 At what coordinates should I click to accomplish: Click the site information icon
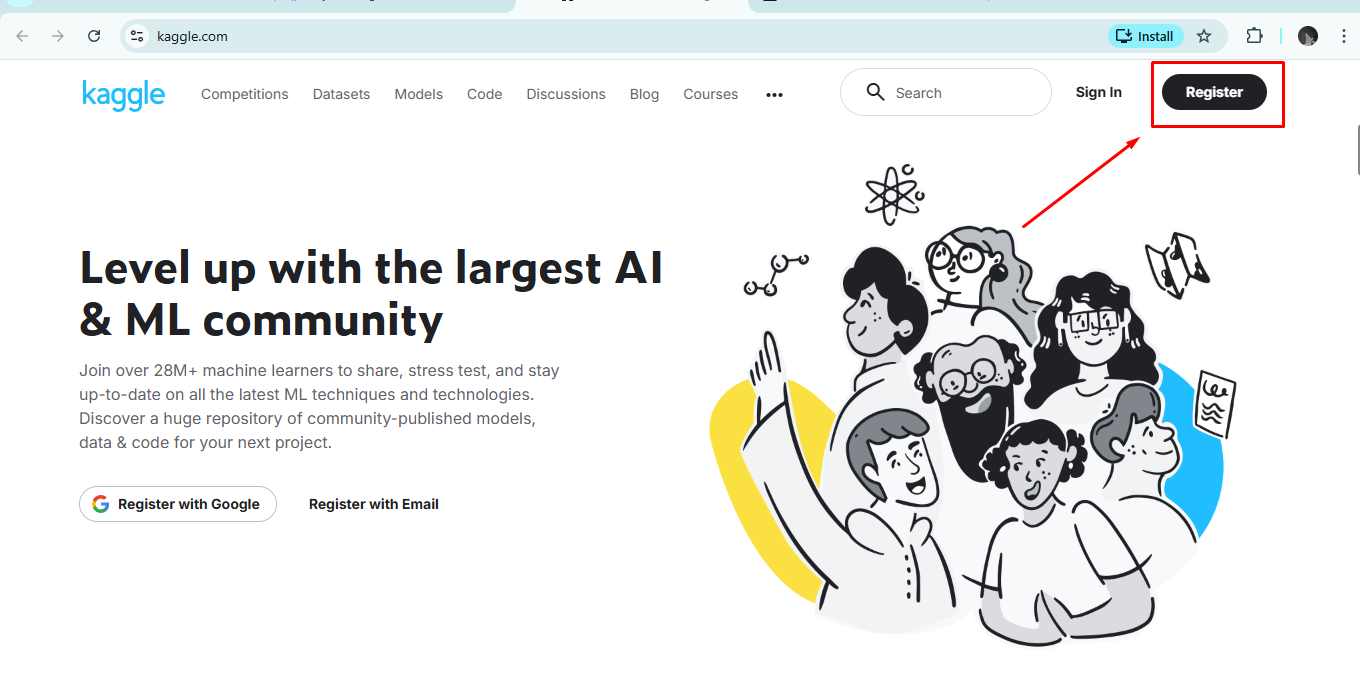pos(138,36)
